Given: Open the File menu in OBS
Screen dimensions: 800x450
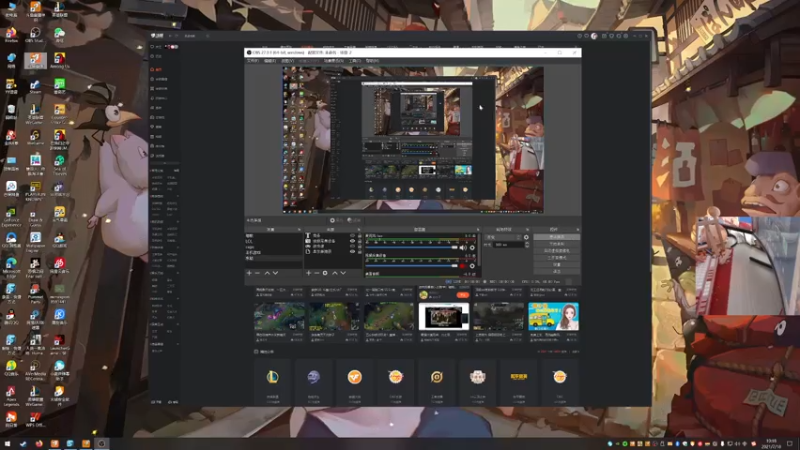Looking at the screenshot, I should 253,61.
